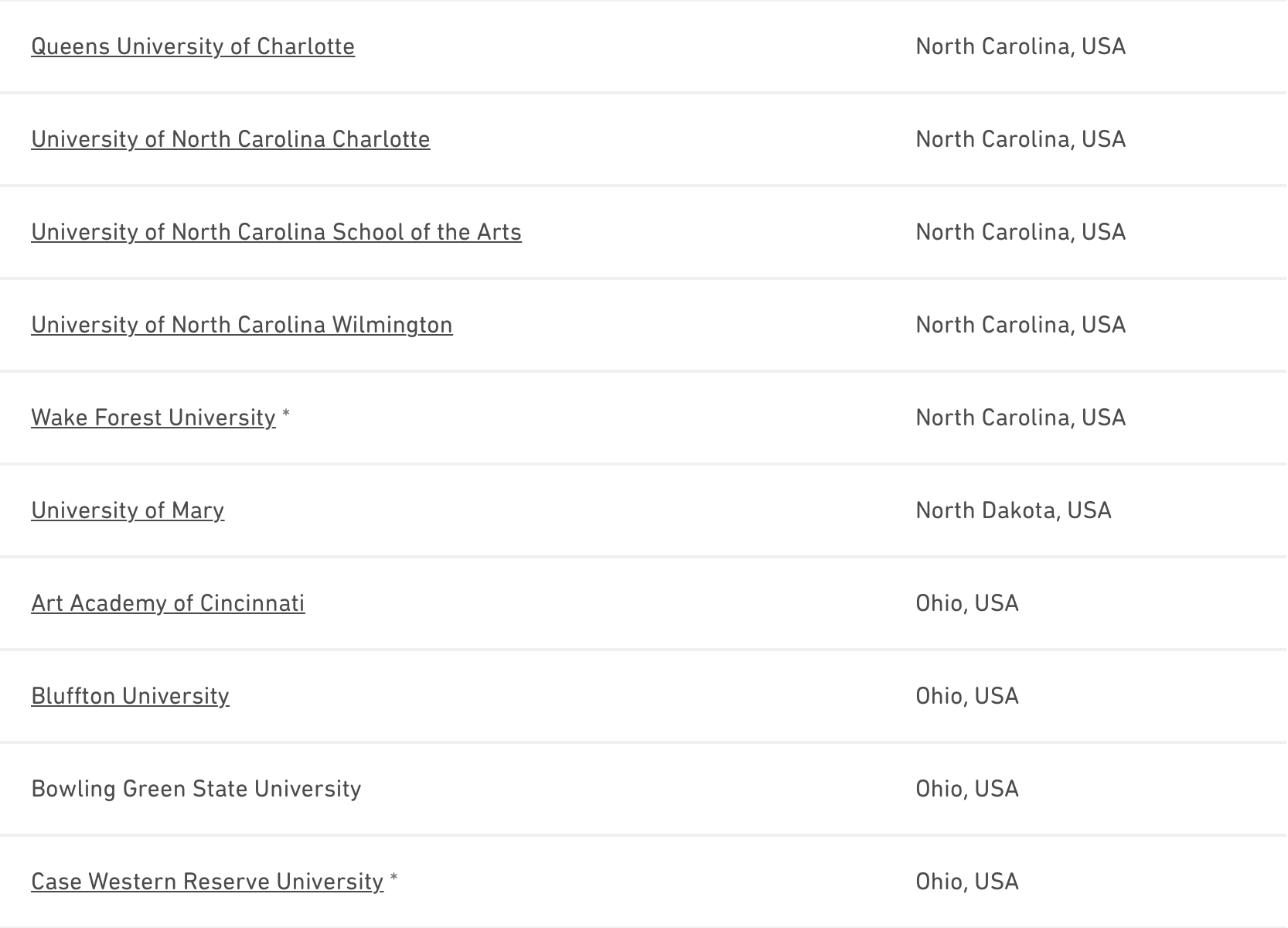Click Ohio, USA beside Bowling Green State
1288x928 pixels.
tap(966, 789)
